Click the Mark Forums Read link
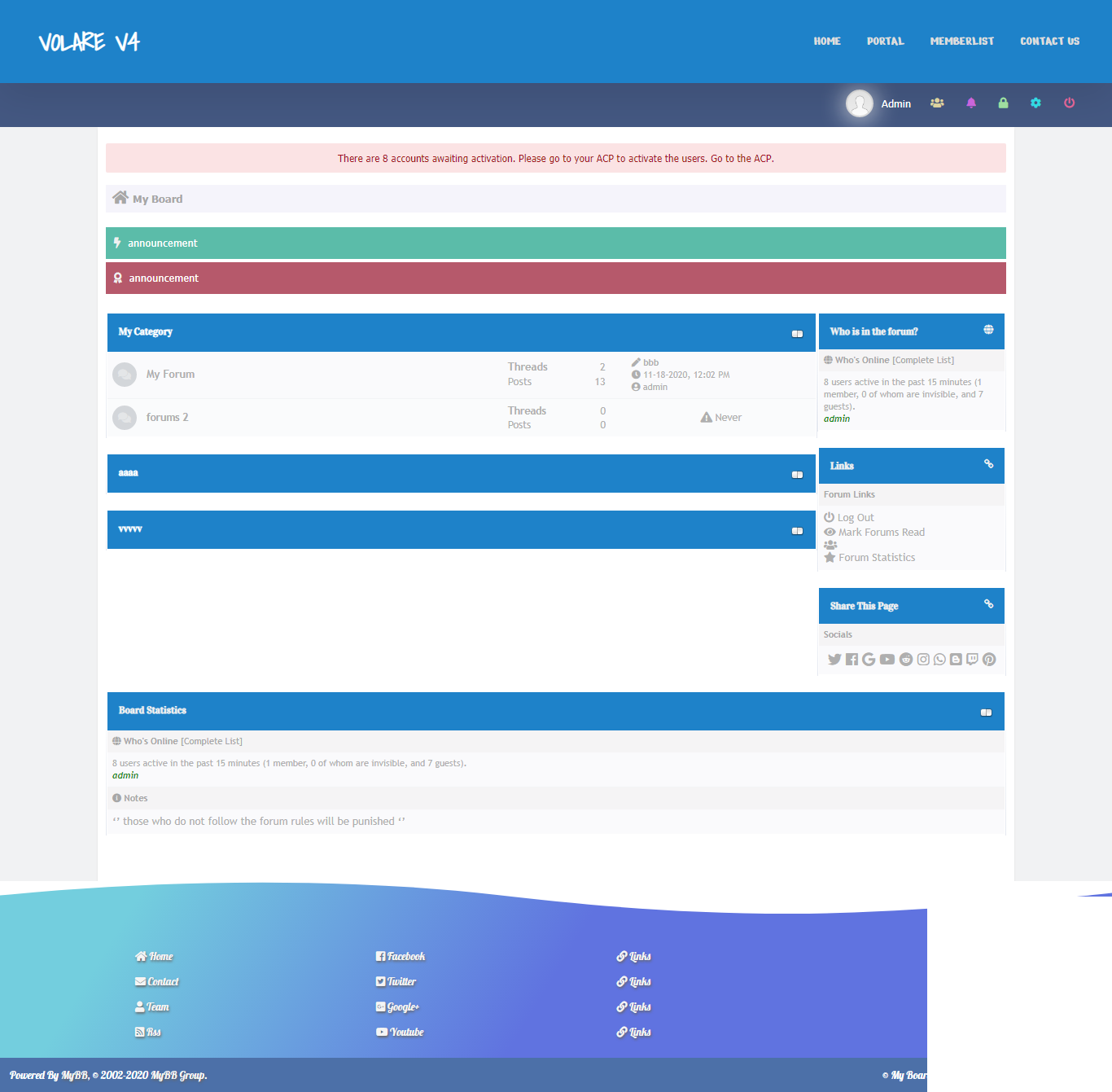 pyautogui.click(x=882, y=533)
